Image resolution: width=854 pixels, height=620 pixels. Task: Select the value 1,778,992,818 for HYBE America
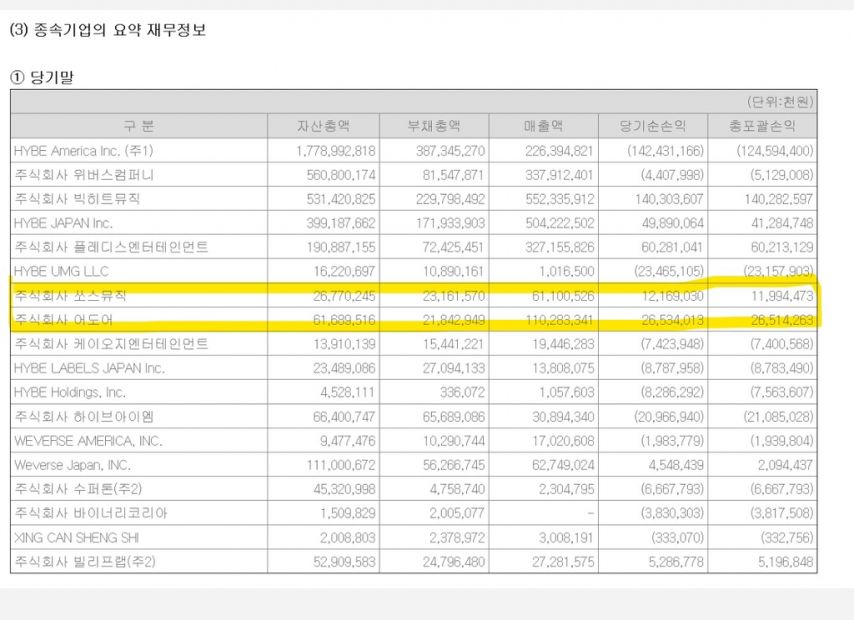(336, 150)
